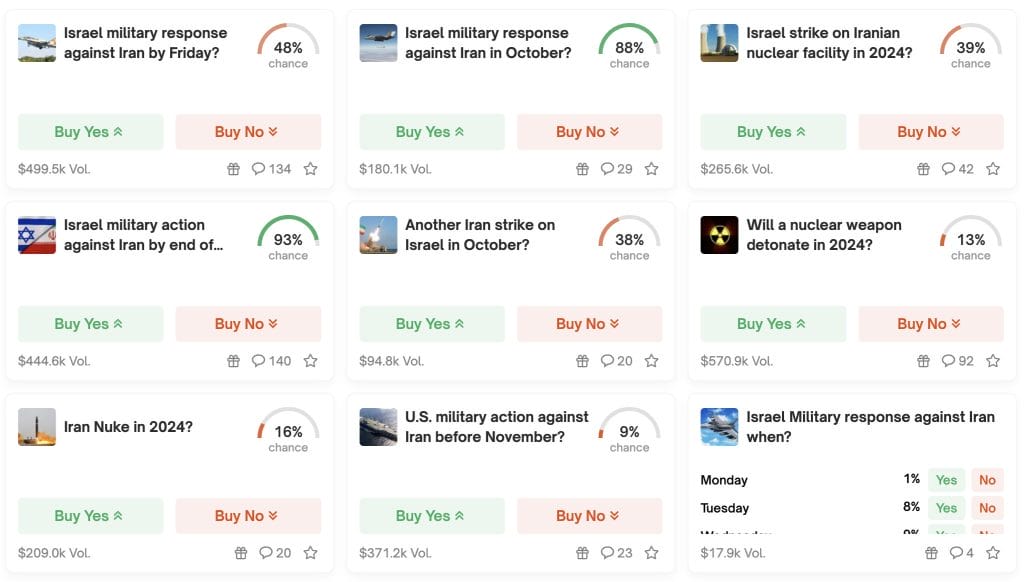This screenshot has width=1024, height=582.
Task: Buy No on Another Iran strike in October
Action: pos(589,324)
